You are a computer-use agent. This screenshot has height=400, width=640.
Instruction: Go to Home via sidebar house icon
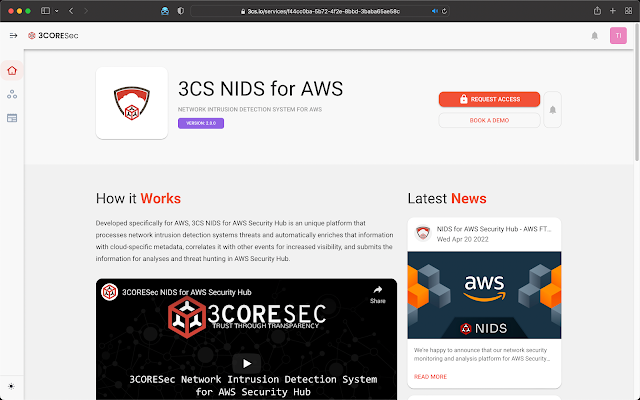(12, 71)
